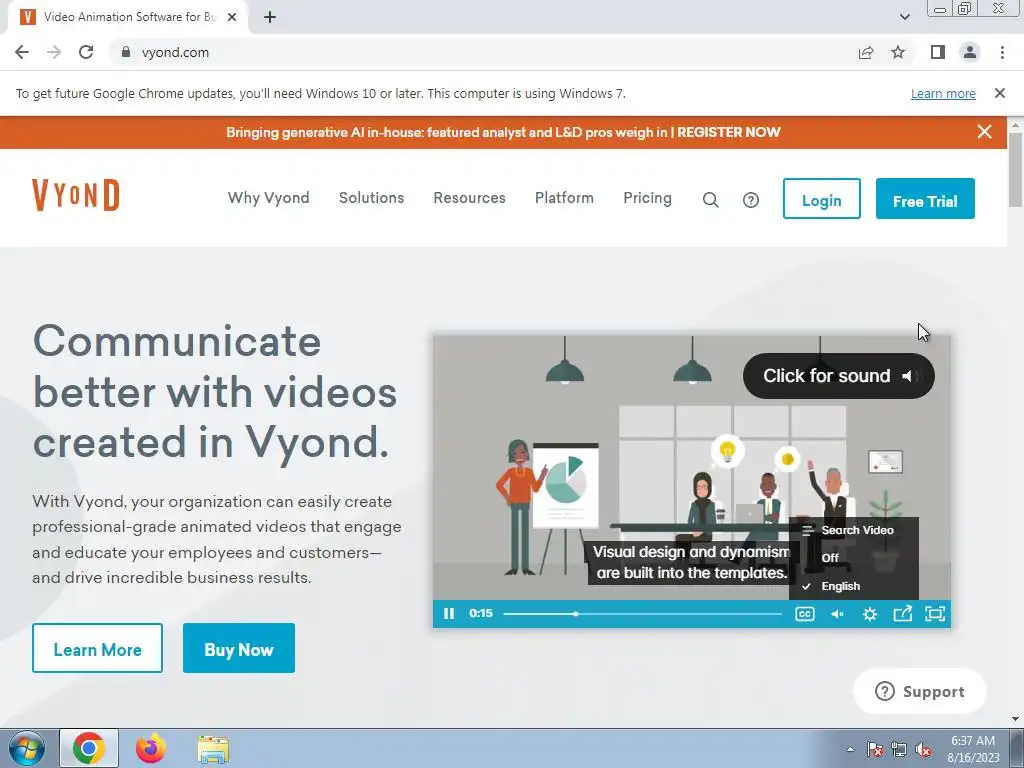Toggle closed captions CC button
Viewport: 1024px width, 768px height.
click(805, 614)
